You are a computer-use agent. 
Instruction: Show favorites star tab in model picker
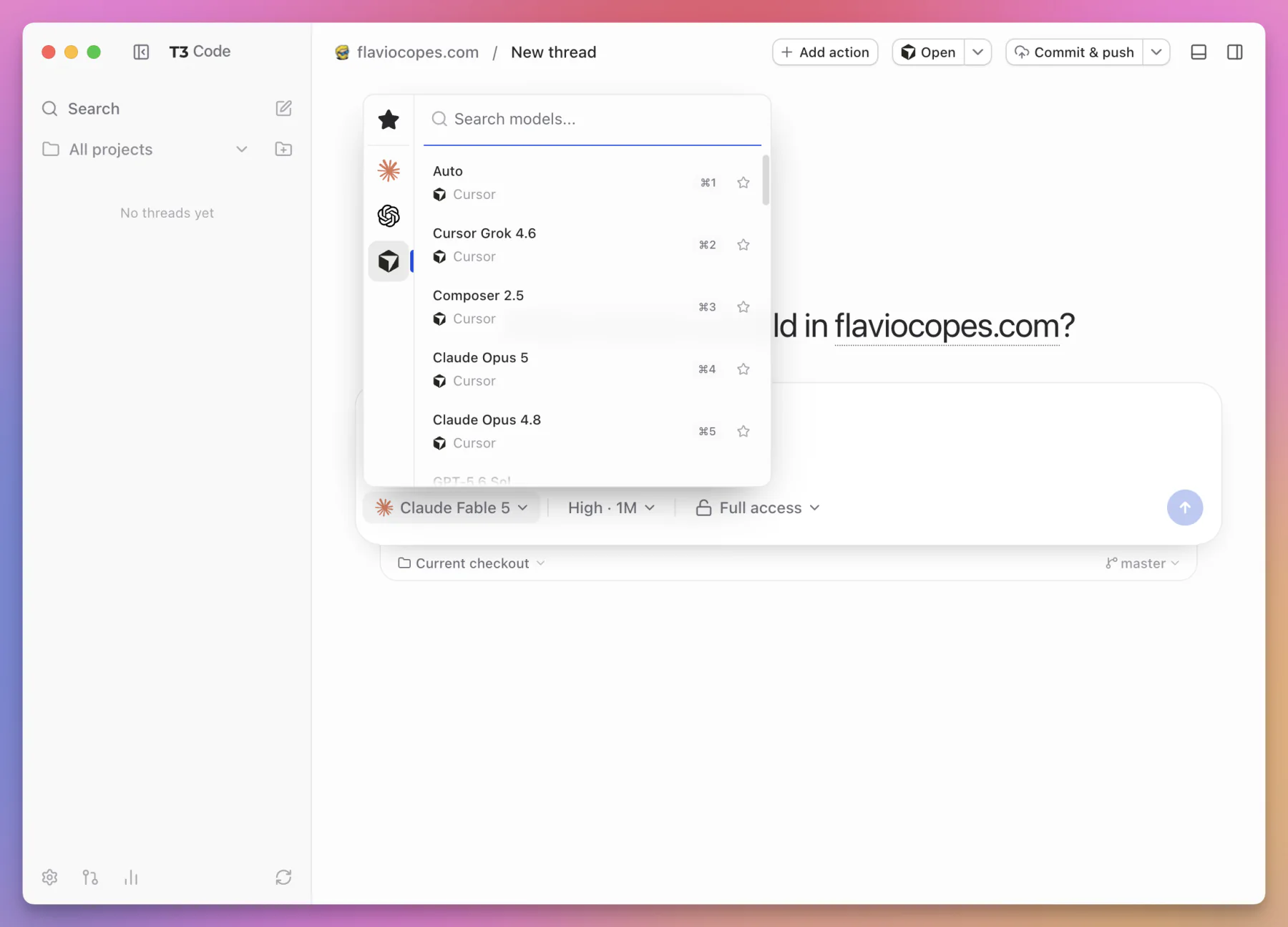pos(389,120)
